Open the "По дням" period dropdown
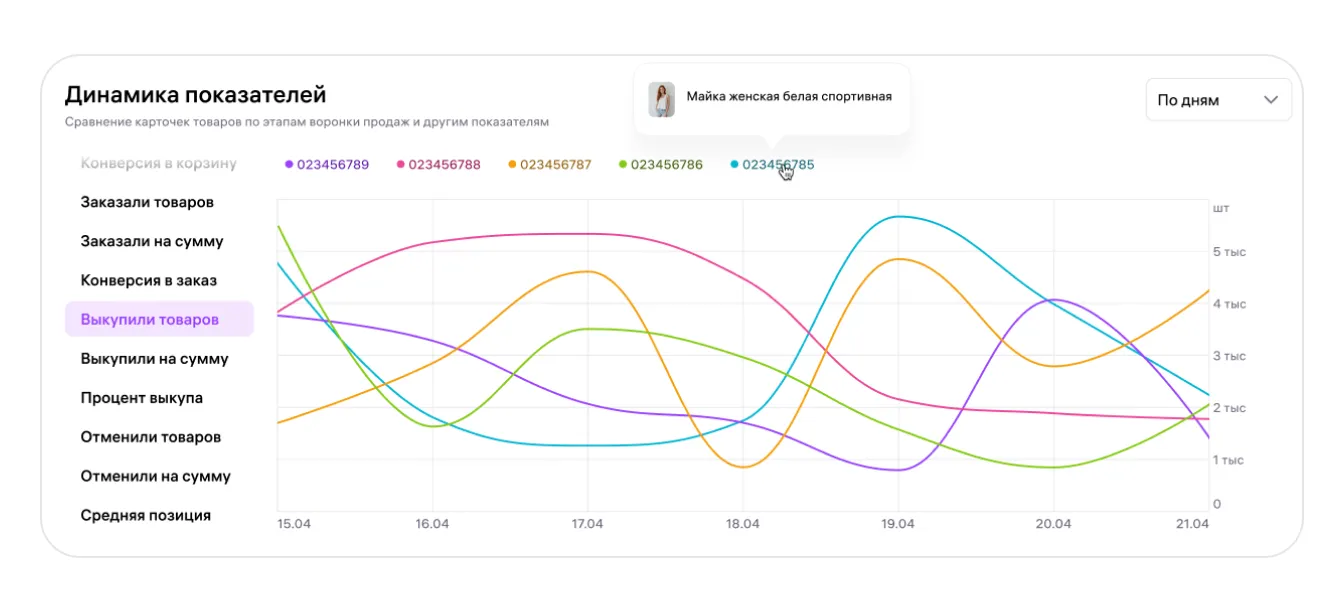Image resolution: width=1344 pixels, height=612 pixels. [1217, 100]
